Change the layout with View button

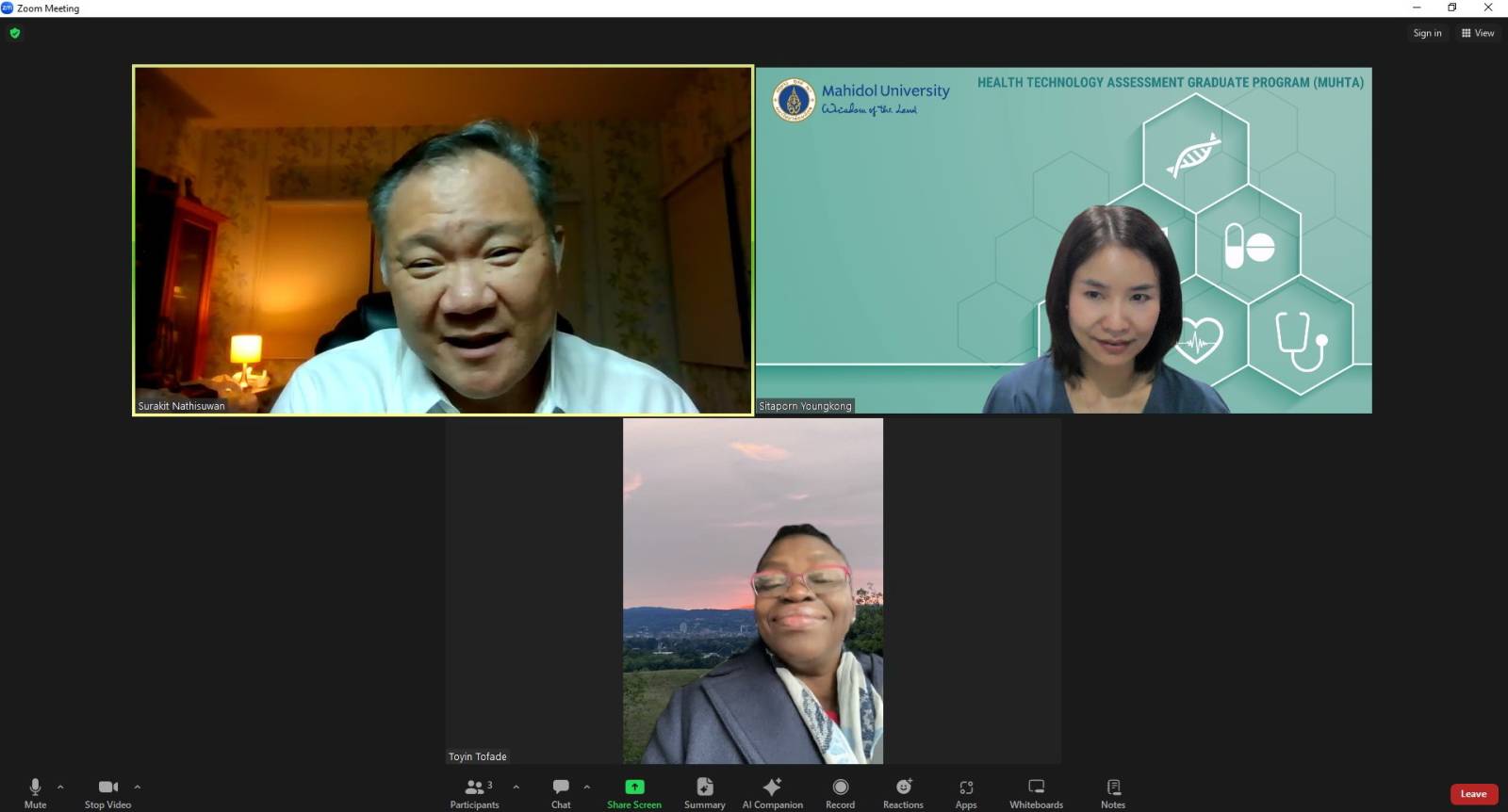[1478, 33]
